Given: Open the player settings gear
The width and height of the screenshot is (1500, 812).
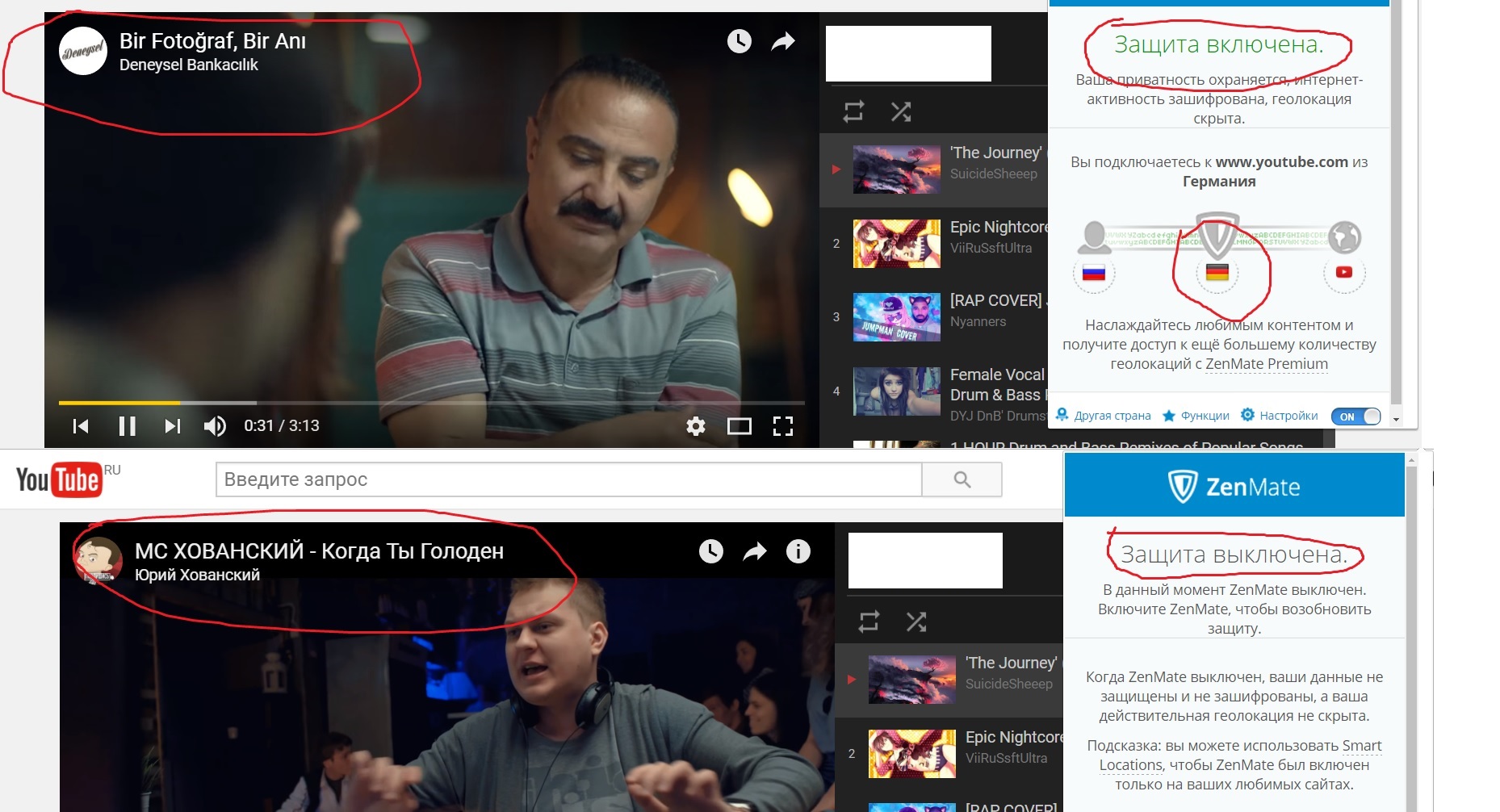Looking at the screenshot, I should point(696,425).
